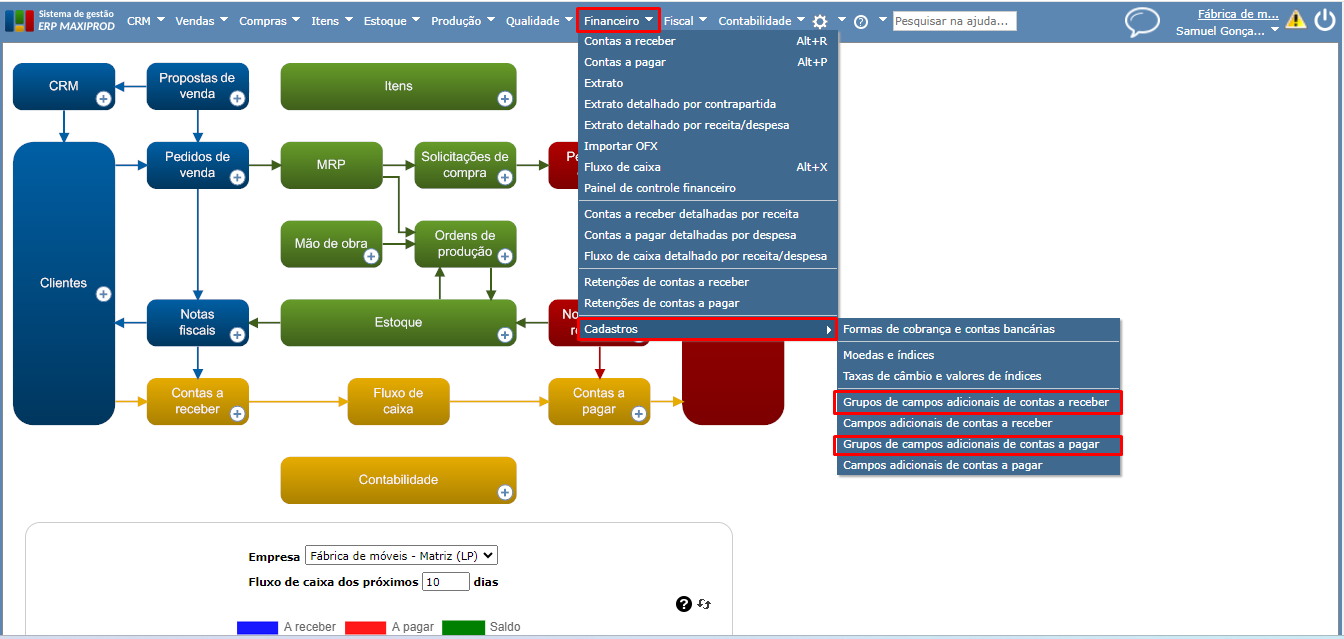
Task: Expand the Cadastros submenu
Action: [x=708, y=329]
